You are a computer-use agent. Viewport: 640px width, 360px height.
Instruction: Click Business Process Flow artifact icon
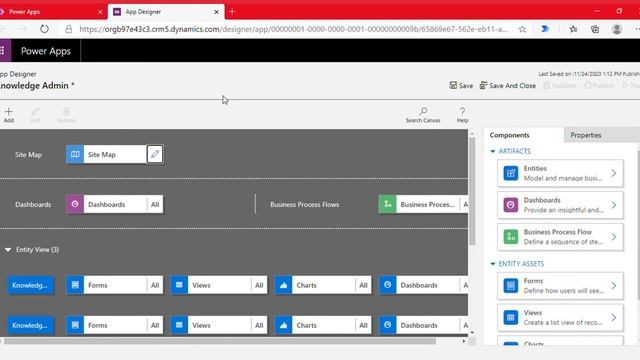[511, 237]
